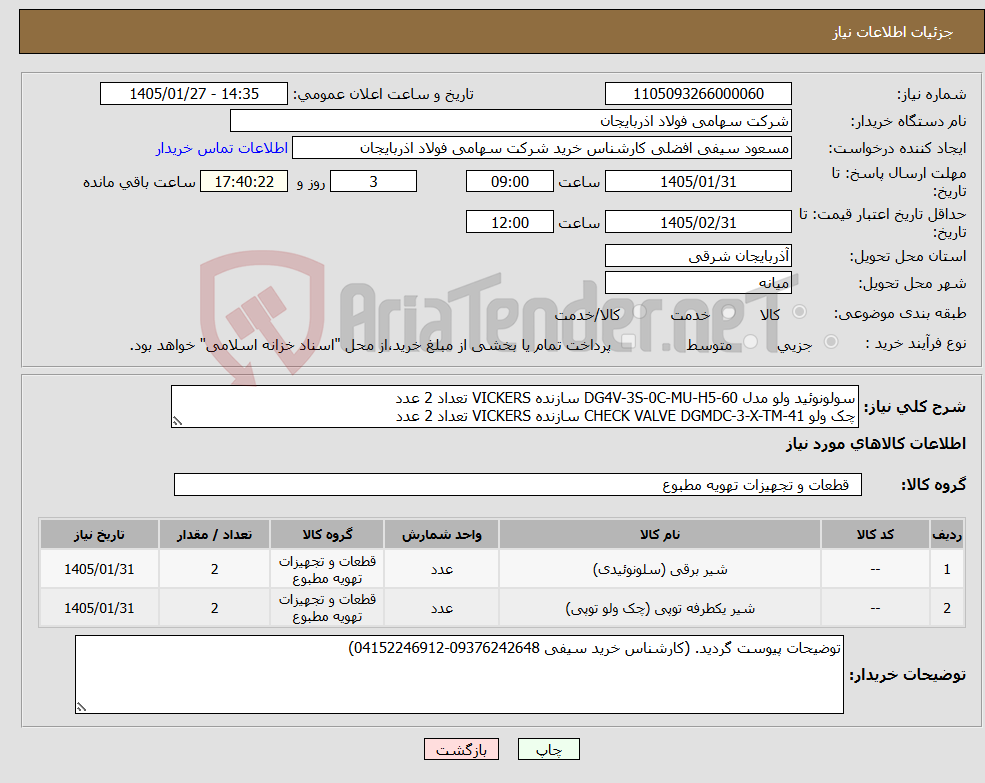The image size is (985, 783).
Task: Click item name شیر برقی (سلونوئیدی)
Action: tap(660, 569)
